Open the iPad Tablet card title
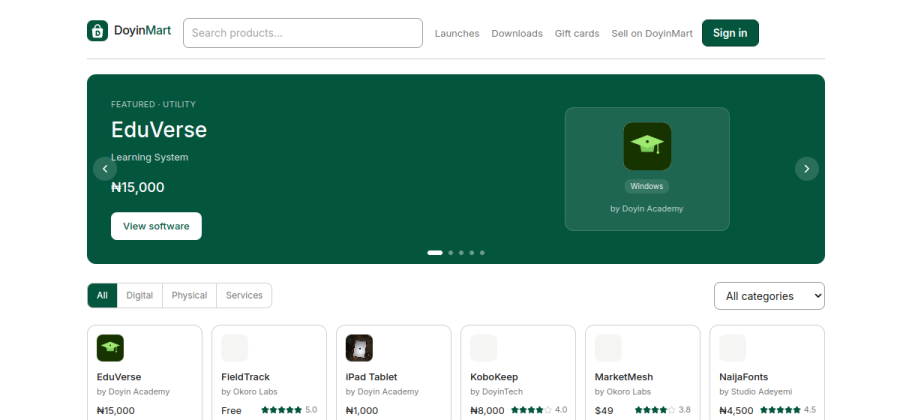Viewport: 900px width, 420px height. point(371,377)
